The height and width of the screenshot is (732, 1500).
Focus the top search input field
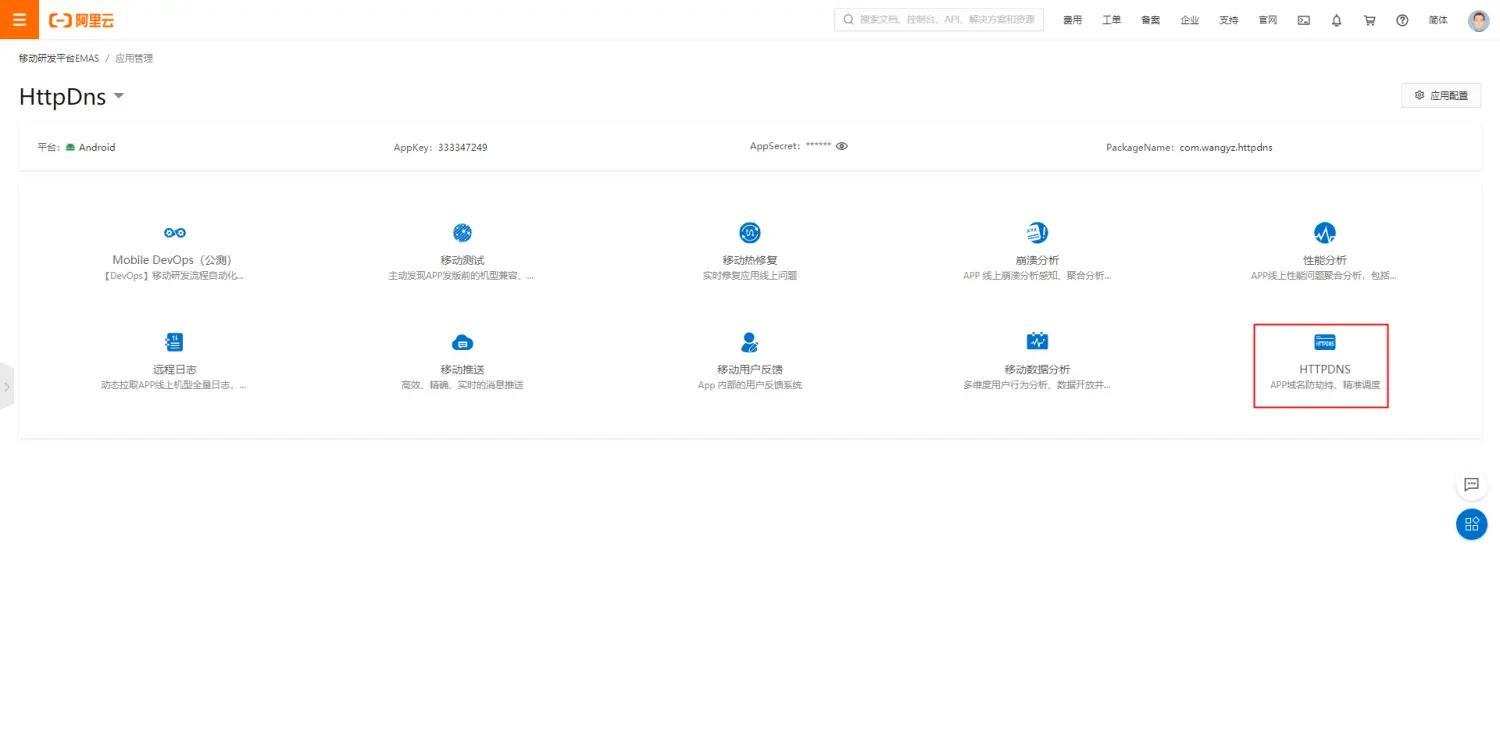coord(939,20)
